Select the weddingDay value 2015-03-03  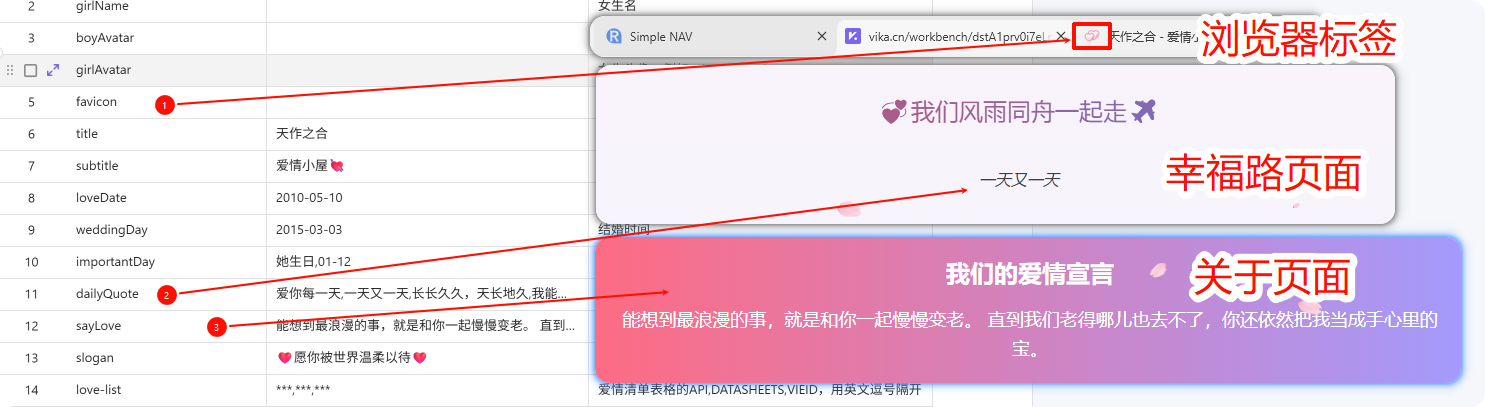[x=309, y=230]
